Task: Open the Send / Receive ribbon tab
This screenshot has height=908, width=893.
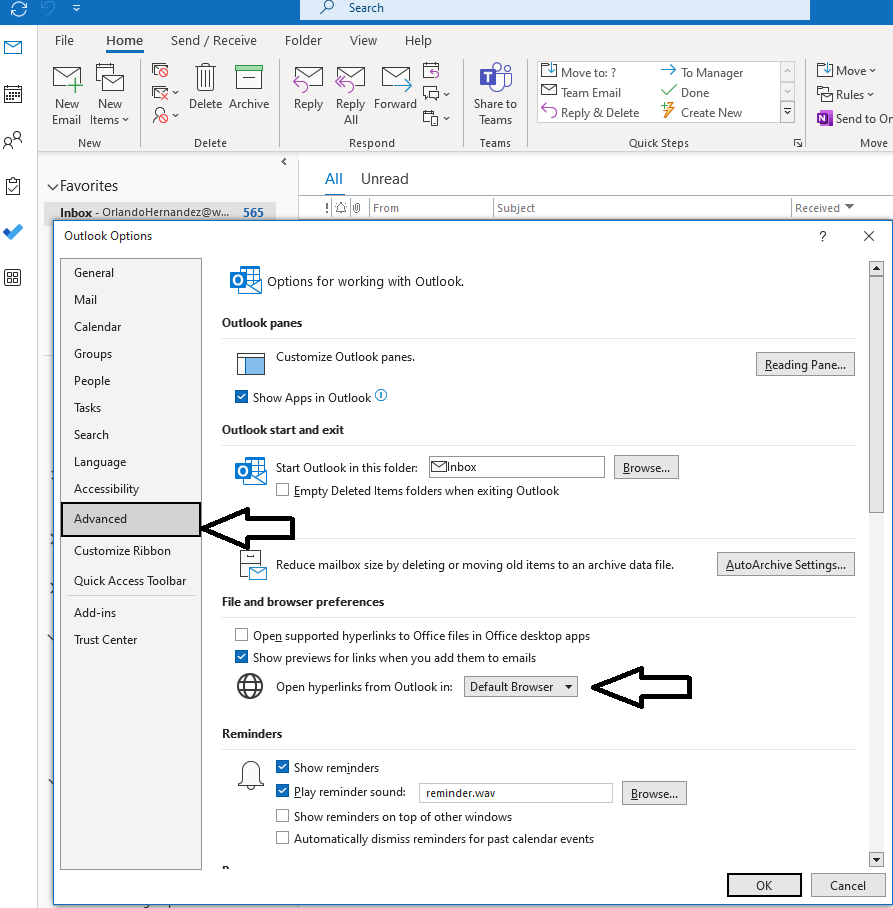Action: click(213, 41)
